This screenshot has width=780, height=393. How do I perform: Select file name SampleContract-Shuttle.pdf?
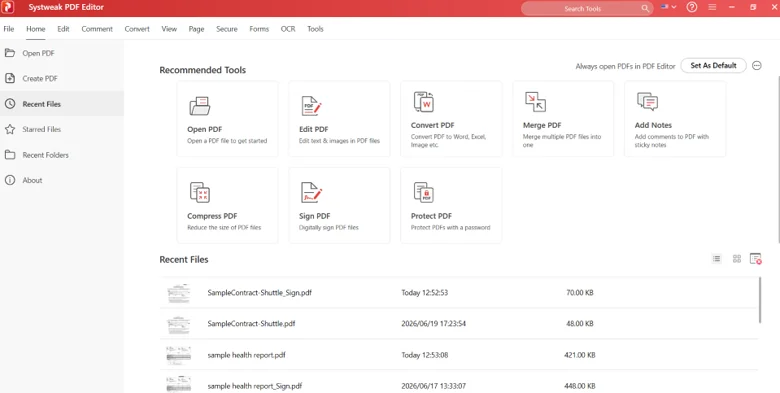251,323
